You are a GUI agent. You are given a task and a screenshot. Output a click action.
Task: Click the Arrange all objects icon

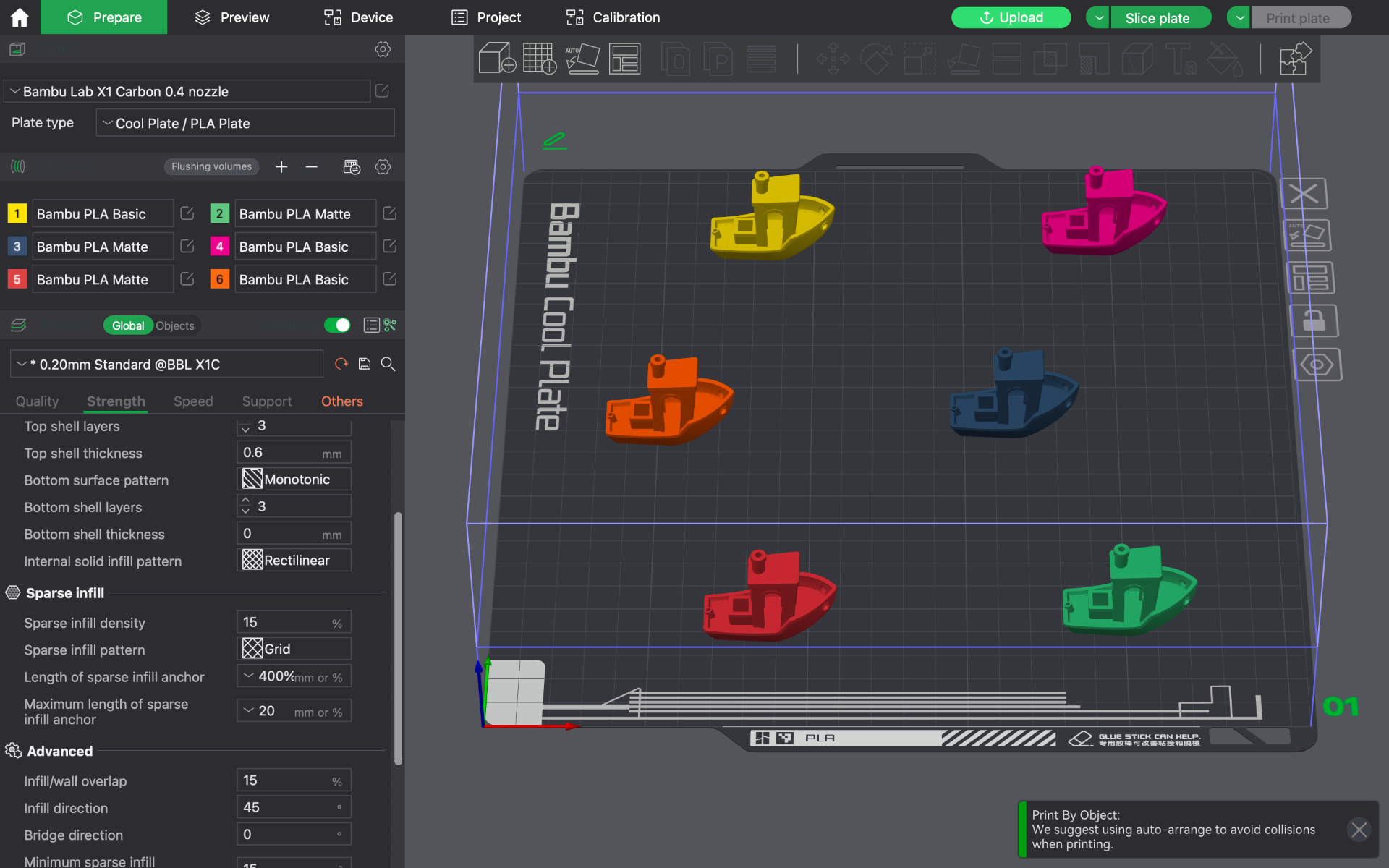point(625,58)
